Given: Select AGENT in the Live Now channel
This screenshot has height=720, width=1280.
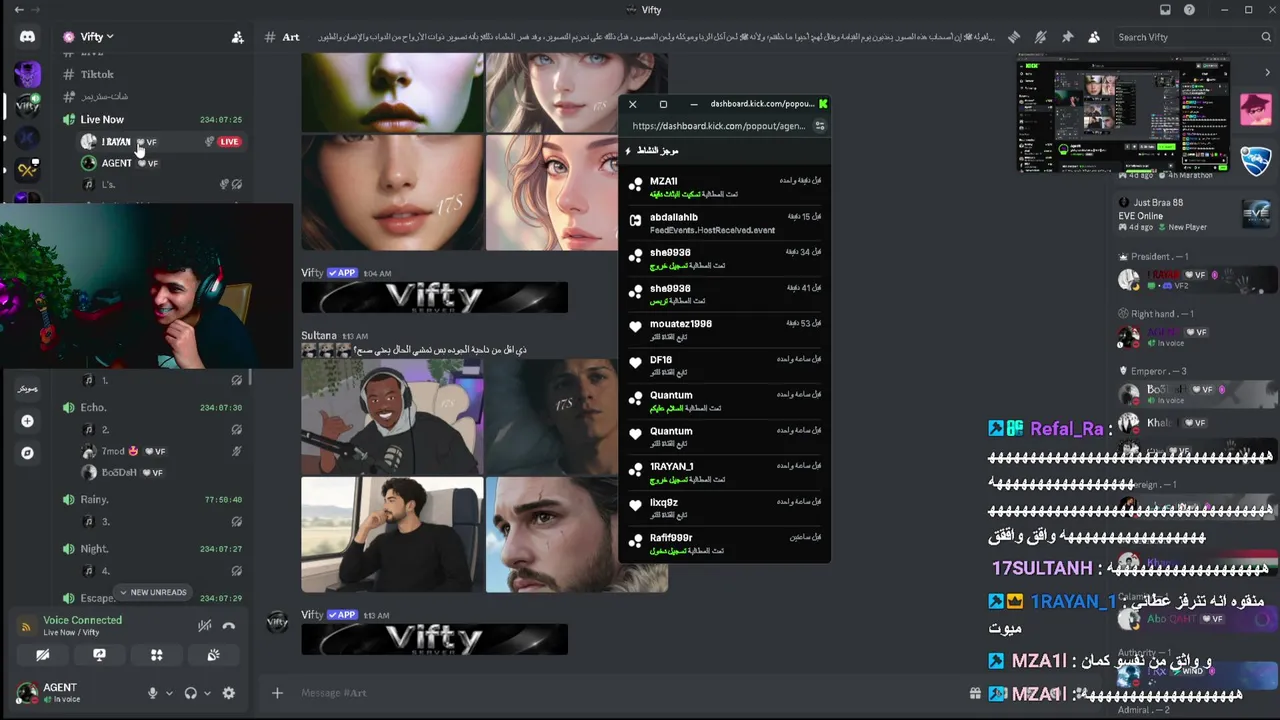Looking at the screenshot, I should click(116, 163).
